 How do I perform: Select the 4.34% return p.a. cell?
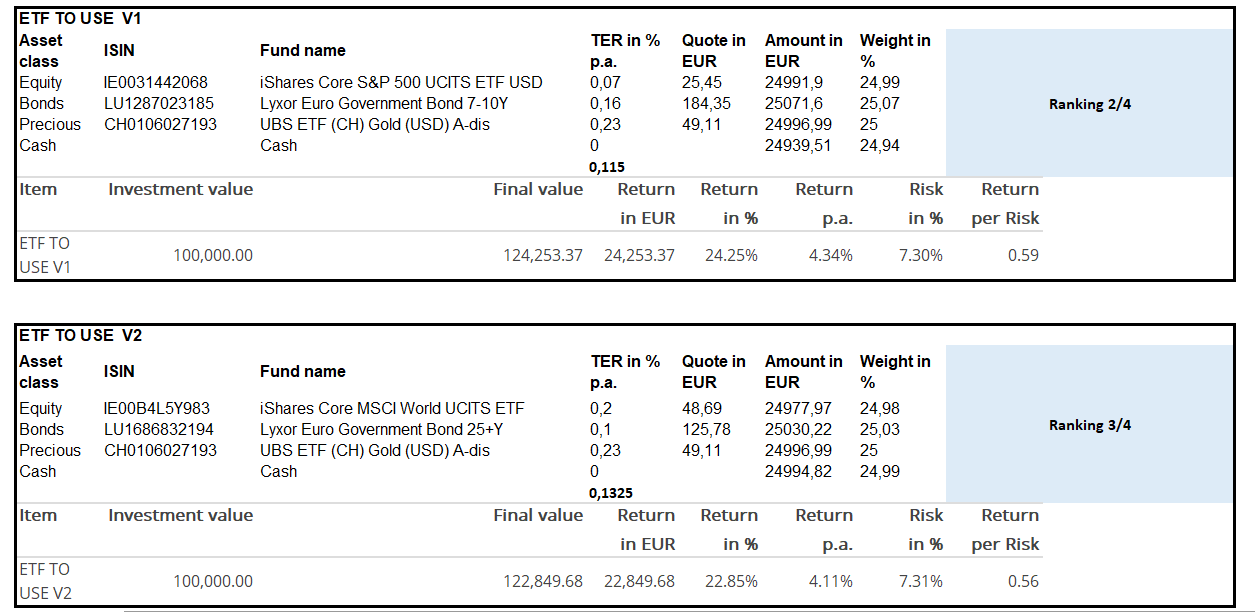pyautogui.click(x=830, y=255)
